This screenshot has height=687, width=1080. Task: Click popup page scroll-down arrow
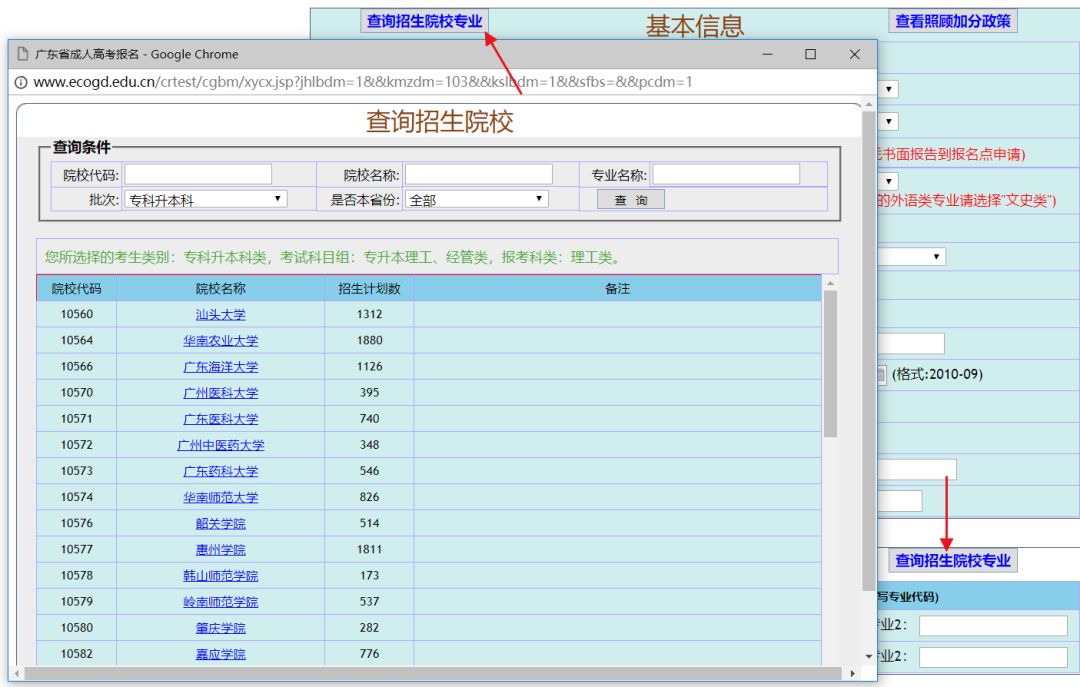coord(869,657)
